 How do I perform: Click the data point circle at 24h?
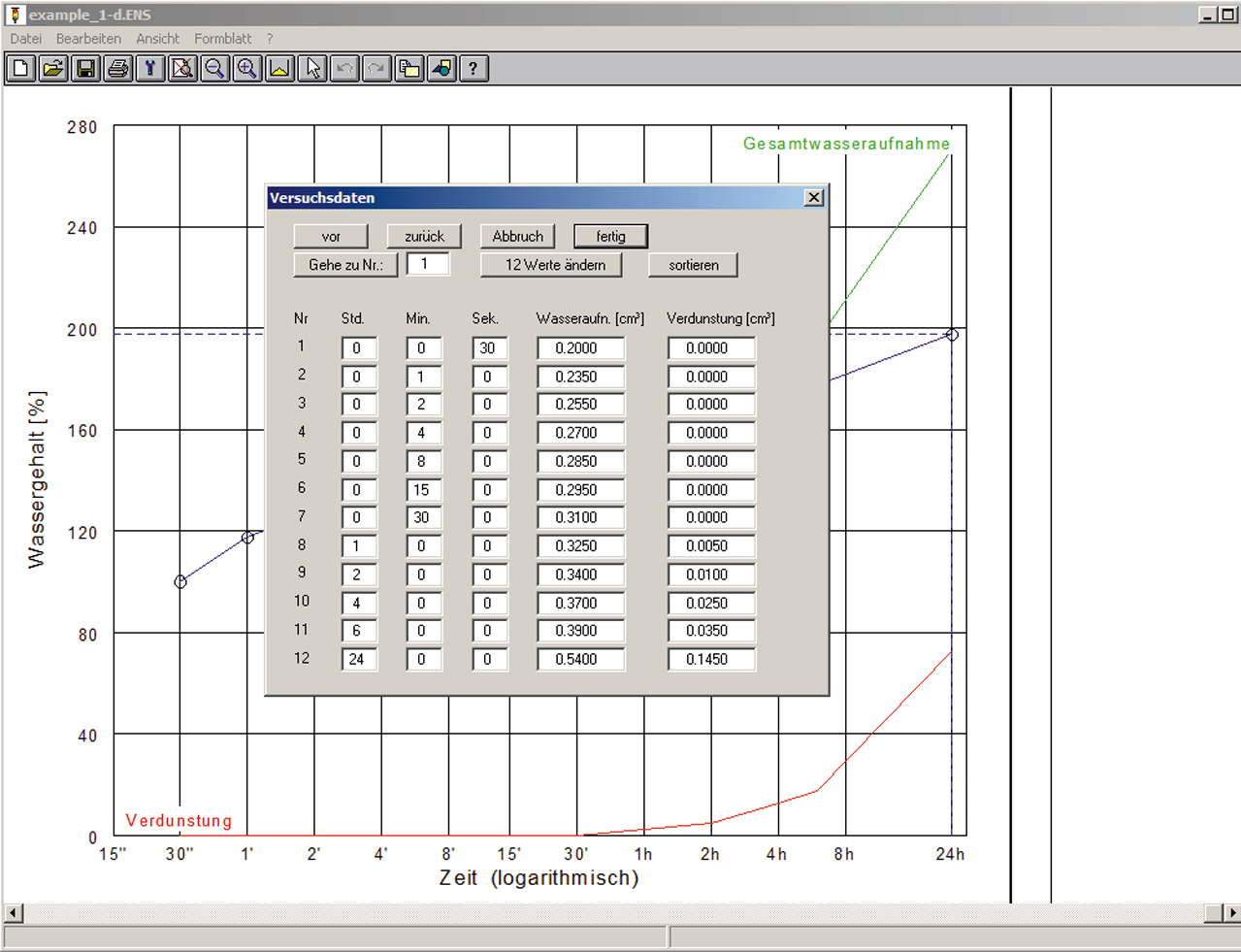tap(952, 335)
